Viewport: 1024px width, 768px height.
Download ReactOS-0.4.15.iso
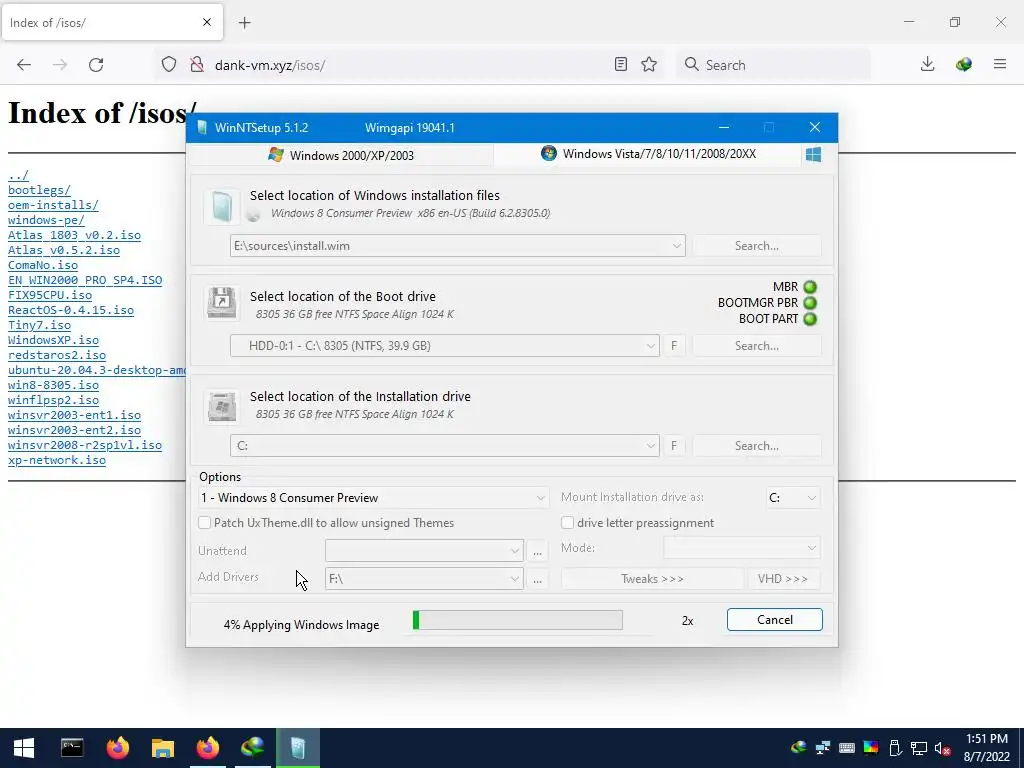click(71, 310)
